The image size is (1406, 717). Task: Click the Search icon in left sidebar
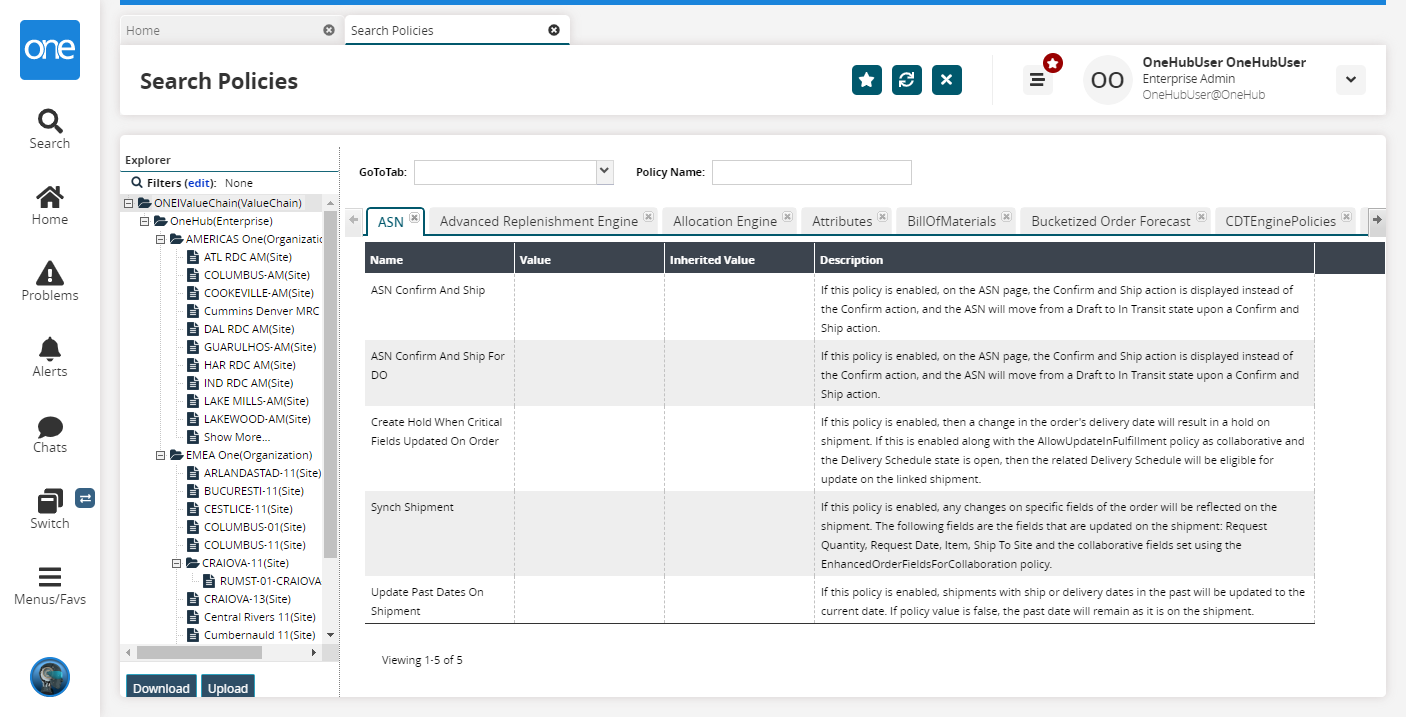[49, 122]
